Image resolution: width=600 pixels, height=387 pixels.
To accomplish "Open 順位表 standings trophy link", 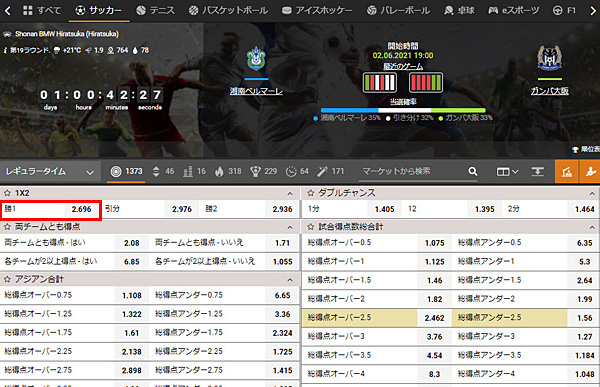I will pos(586,149).
